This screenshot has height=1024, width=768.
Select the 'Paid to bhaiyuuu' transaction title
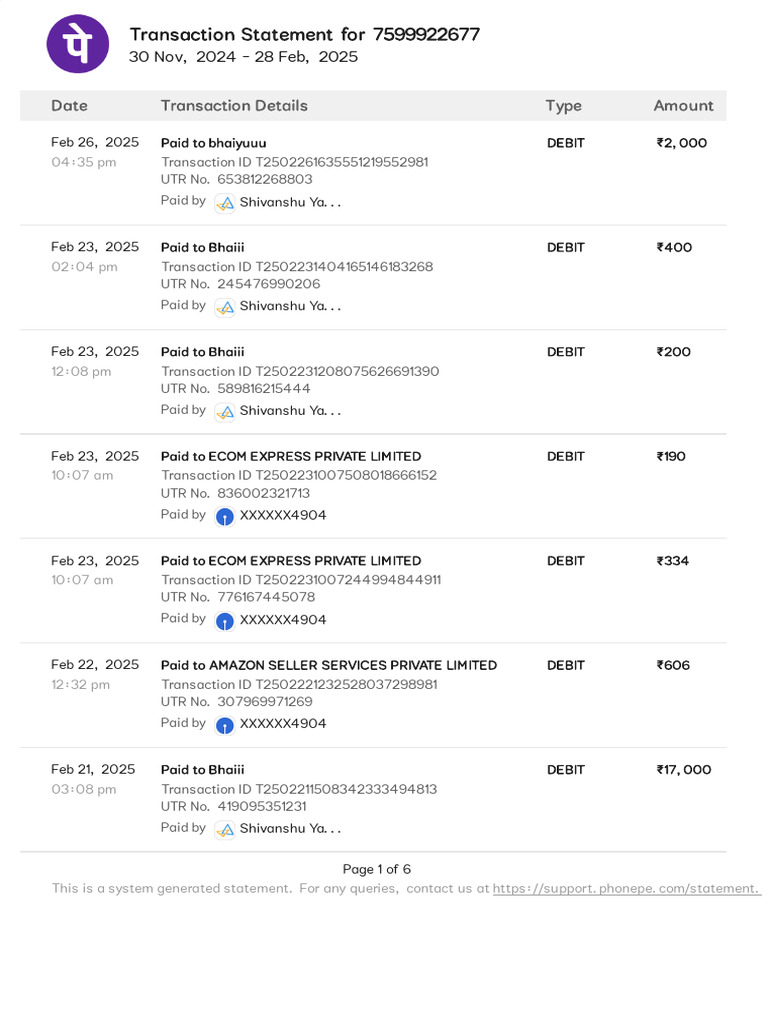coord(214,143)
